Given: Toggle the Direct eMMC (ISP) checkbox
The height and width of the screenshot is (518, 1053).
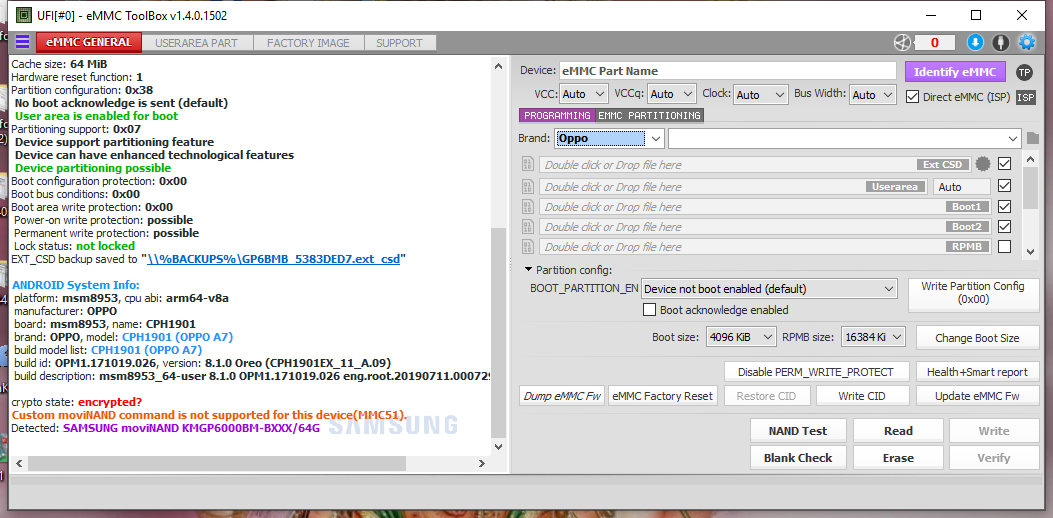Looking at the screenshot, I should click(x=912, y=97).
